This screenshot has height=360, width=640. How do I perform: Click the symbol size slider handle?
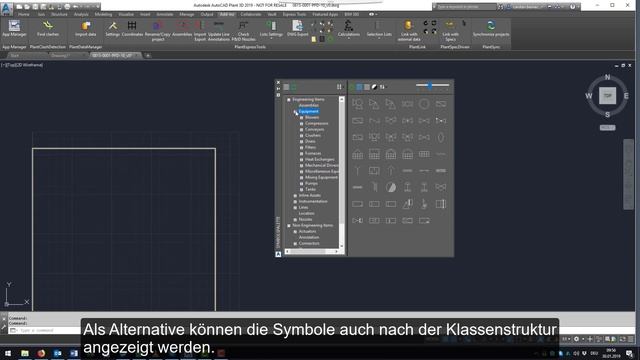[430, 85]
